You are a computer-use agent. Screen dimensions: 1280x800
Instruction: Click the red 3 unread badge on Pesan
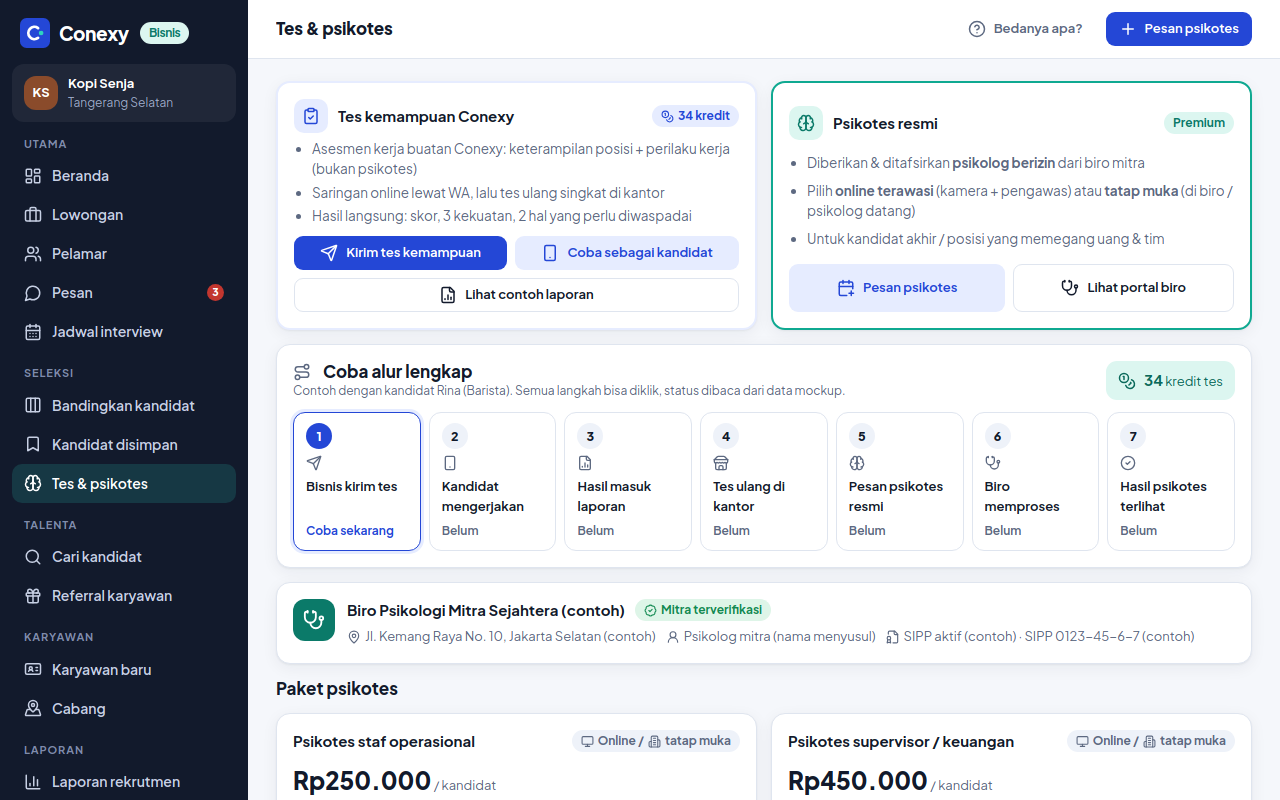215,293
